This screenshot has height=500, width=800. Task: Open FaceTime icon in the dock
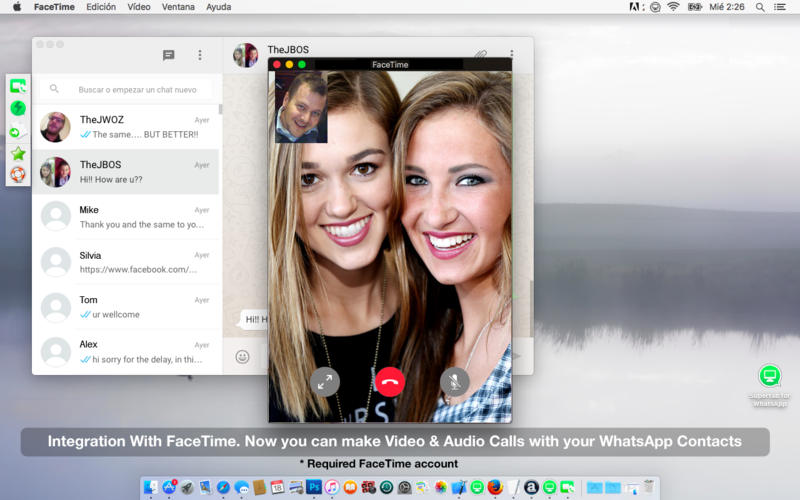click(568, 488)
